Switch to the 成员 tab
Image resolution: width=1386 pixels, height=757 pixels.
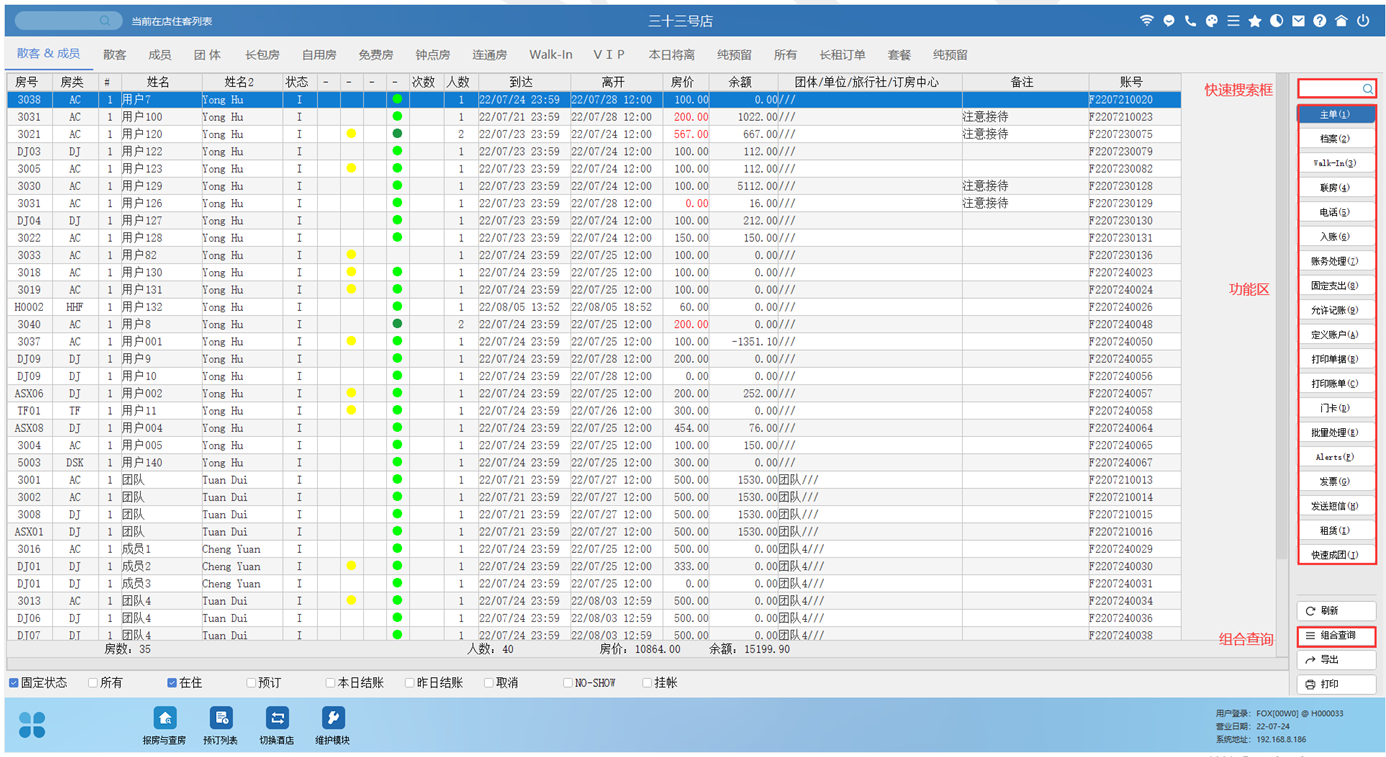click(159, 55)
